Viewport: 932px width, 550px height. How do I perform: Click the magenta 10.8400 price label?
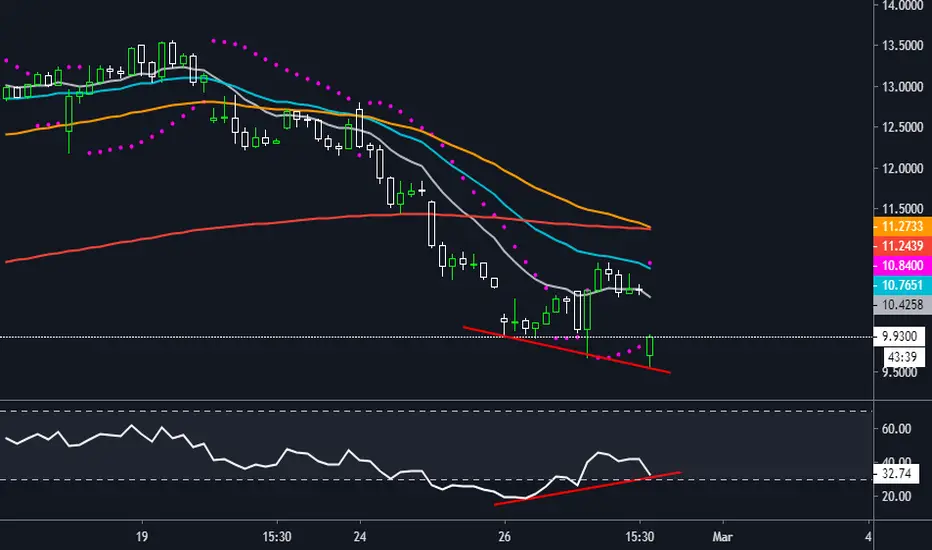click(x=902, y=266)
